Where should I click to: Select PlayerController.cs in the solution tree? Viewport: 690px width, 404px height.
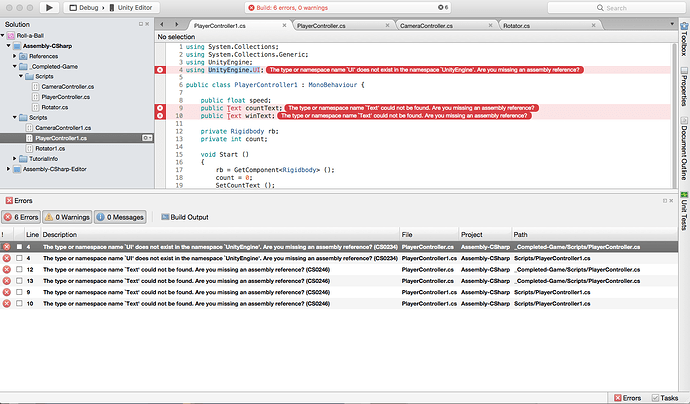point(66,97)
